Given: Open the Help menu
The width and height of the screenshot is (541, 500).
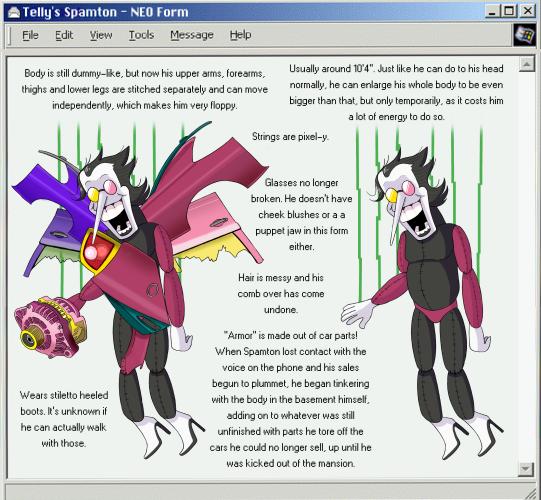Looking at the screenshot, I should click(x=240, y=35).
